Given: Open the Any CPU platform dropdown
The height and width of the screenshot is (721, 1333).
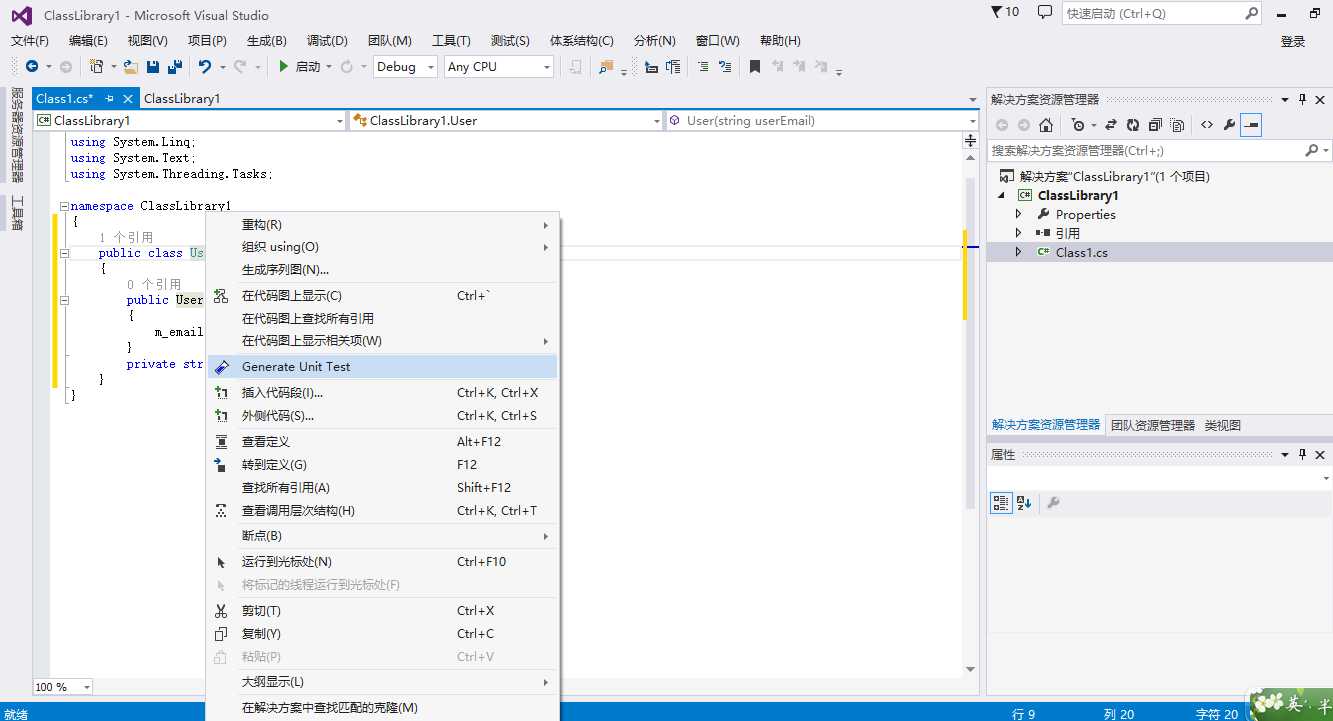Looking at the screenshot, I should tap(499, 67).
